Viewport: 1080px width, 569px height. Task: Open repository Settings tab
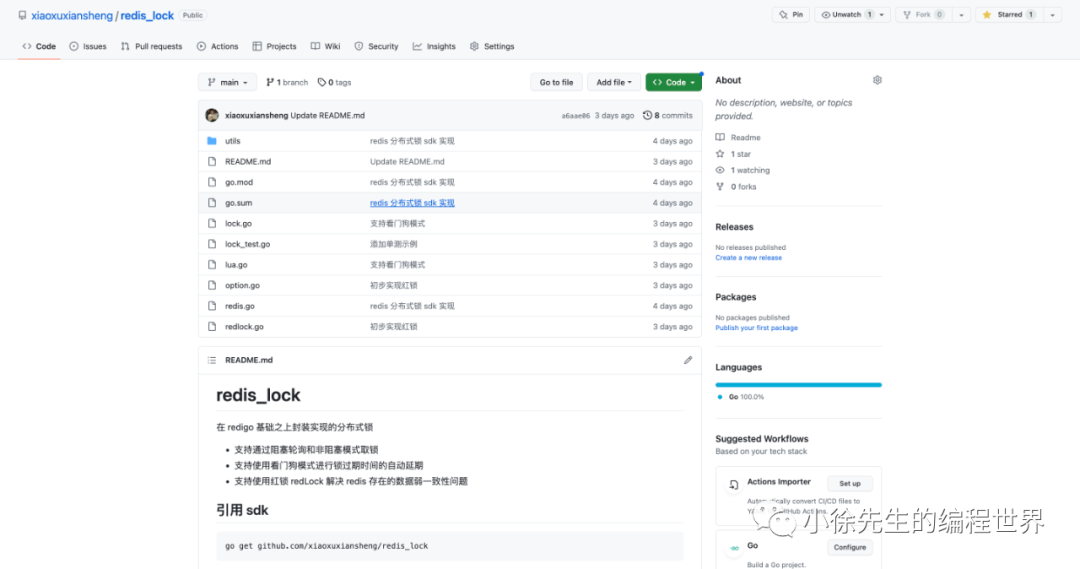[x=492, y=46]
